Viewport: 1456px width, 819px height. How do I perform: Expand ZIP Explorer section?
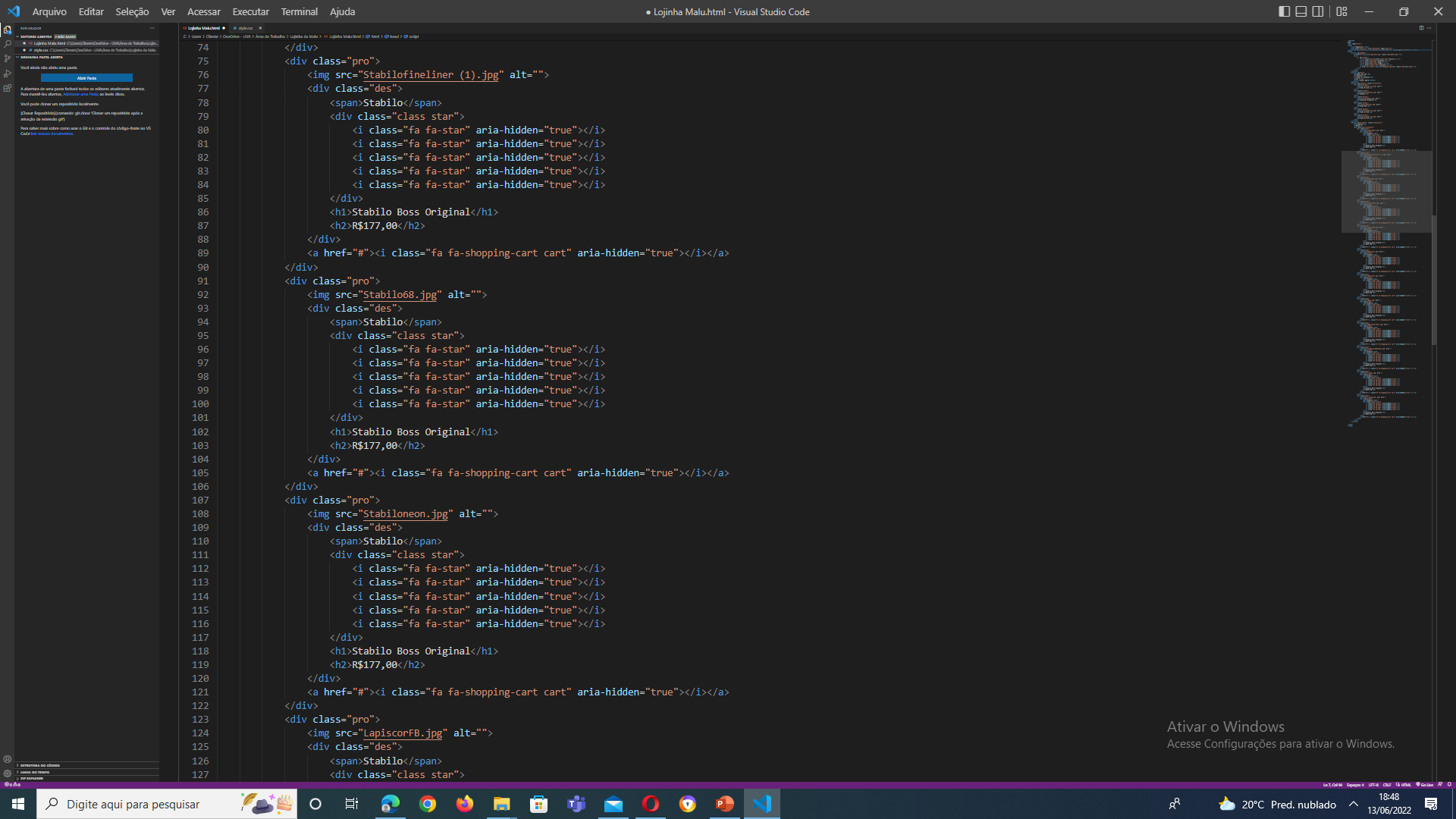[86, 778]
